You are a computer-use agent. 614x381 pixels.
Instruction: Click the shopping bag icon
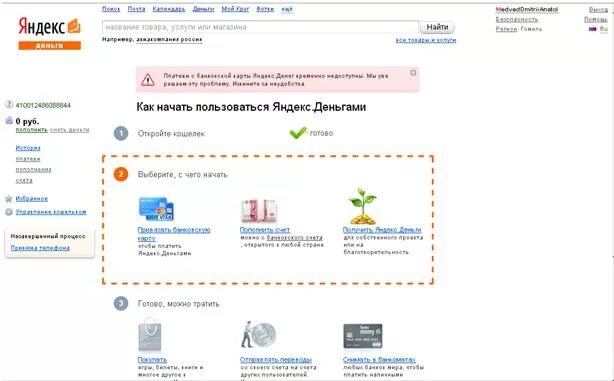pos(150,334)
